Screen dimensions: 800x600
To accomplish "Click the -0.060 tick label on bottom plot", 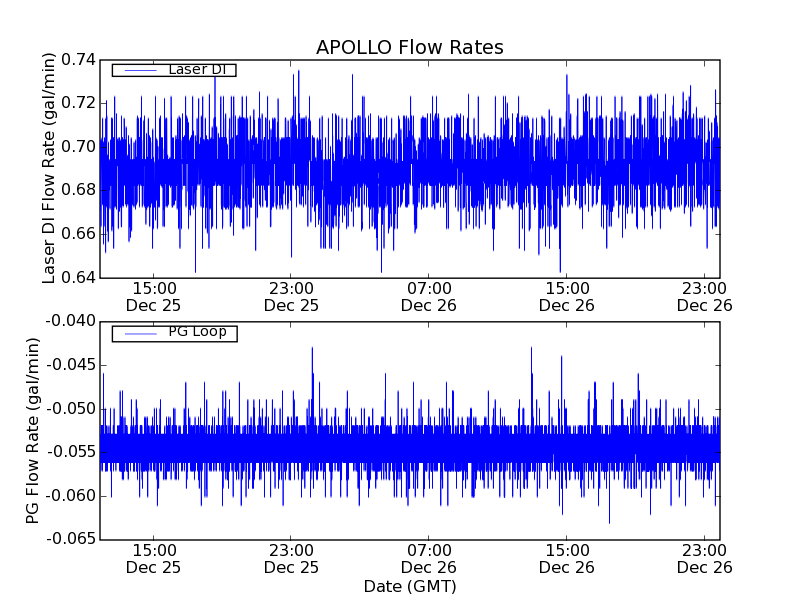I will [x=71, y=496].
